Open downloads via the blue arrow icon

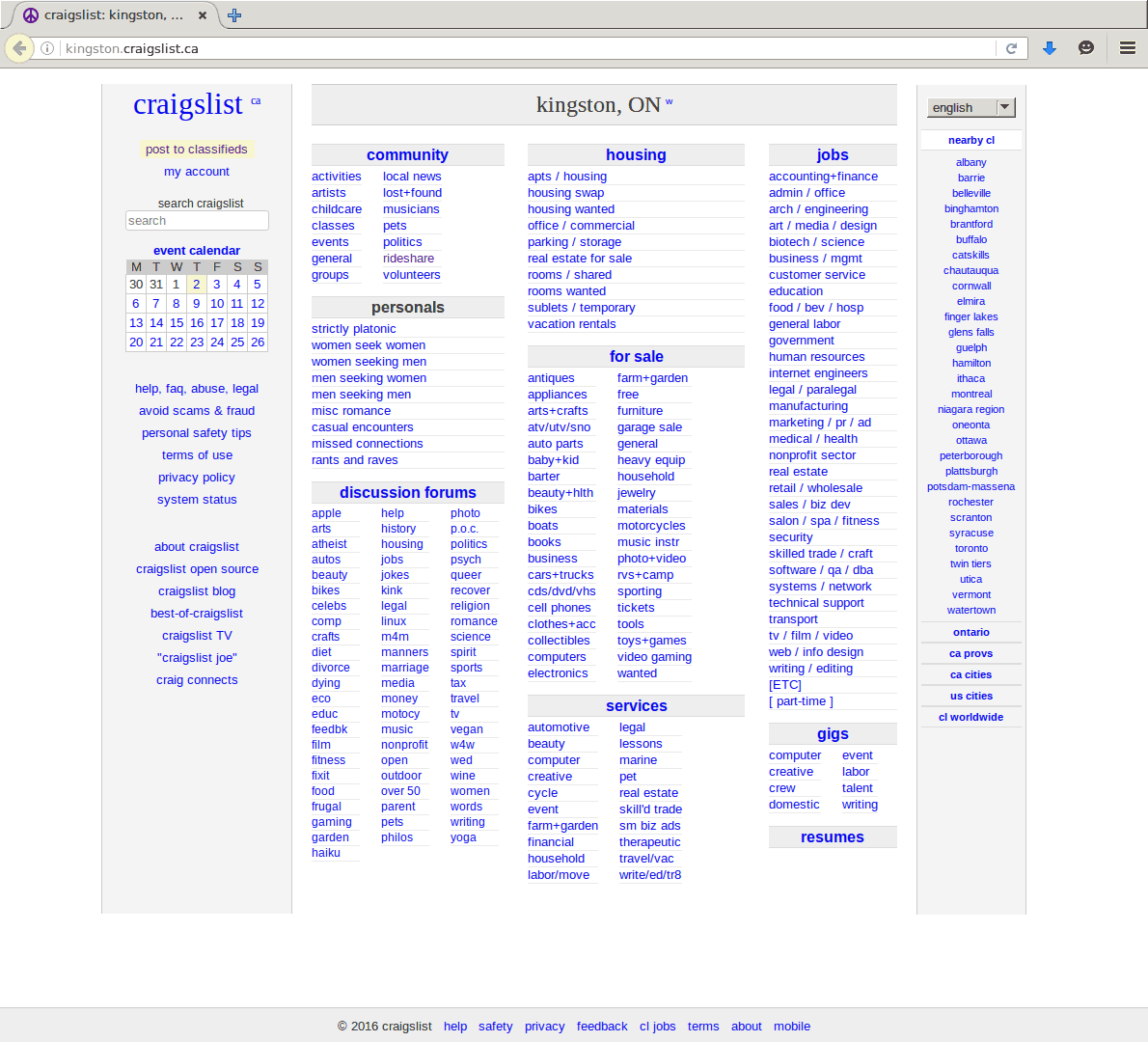tap(1050, 48)
